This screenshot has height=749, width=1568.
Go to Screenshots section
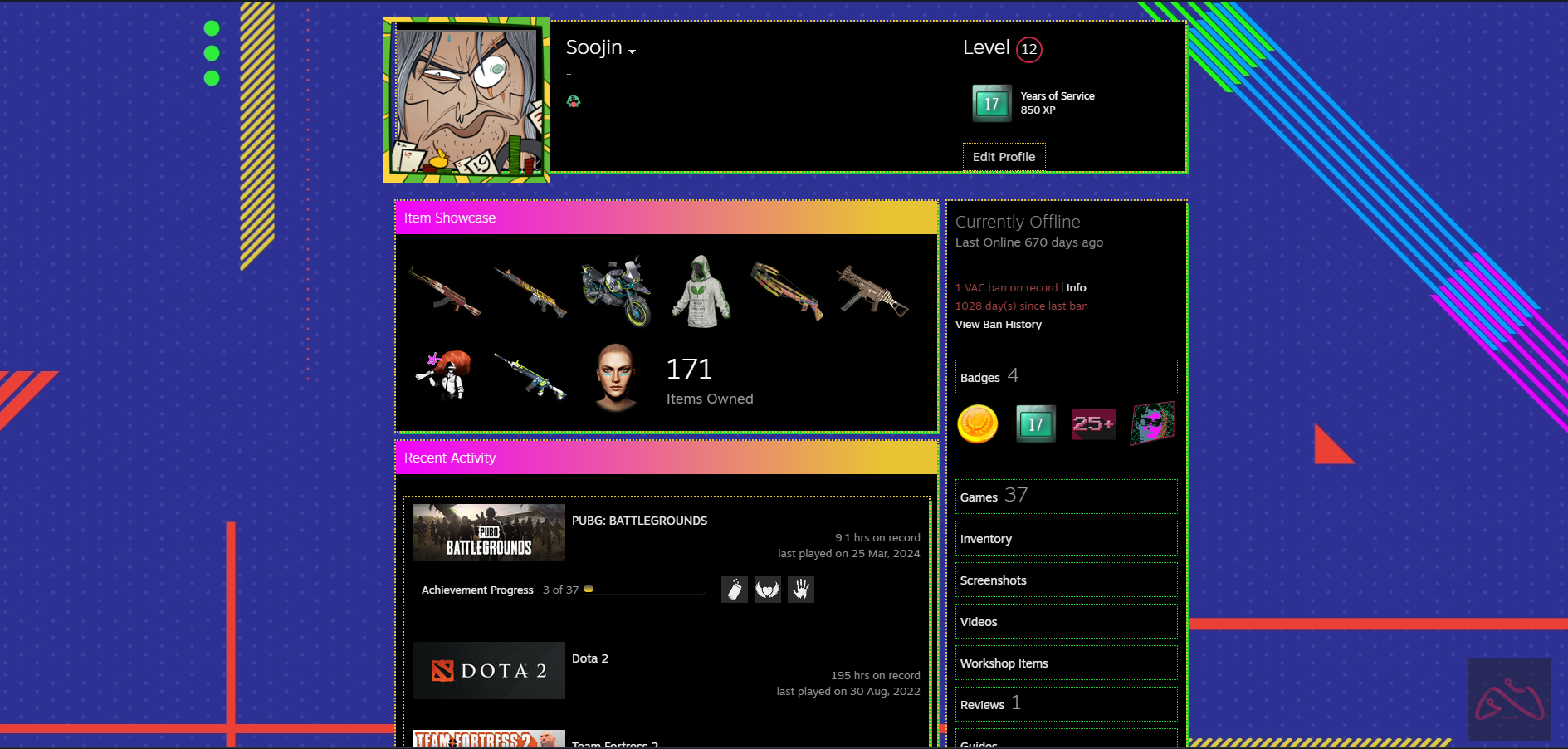click(x=993, y=580)
